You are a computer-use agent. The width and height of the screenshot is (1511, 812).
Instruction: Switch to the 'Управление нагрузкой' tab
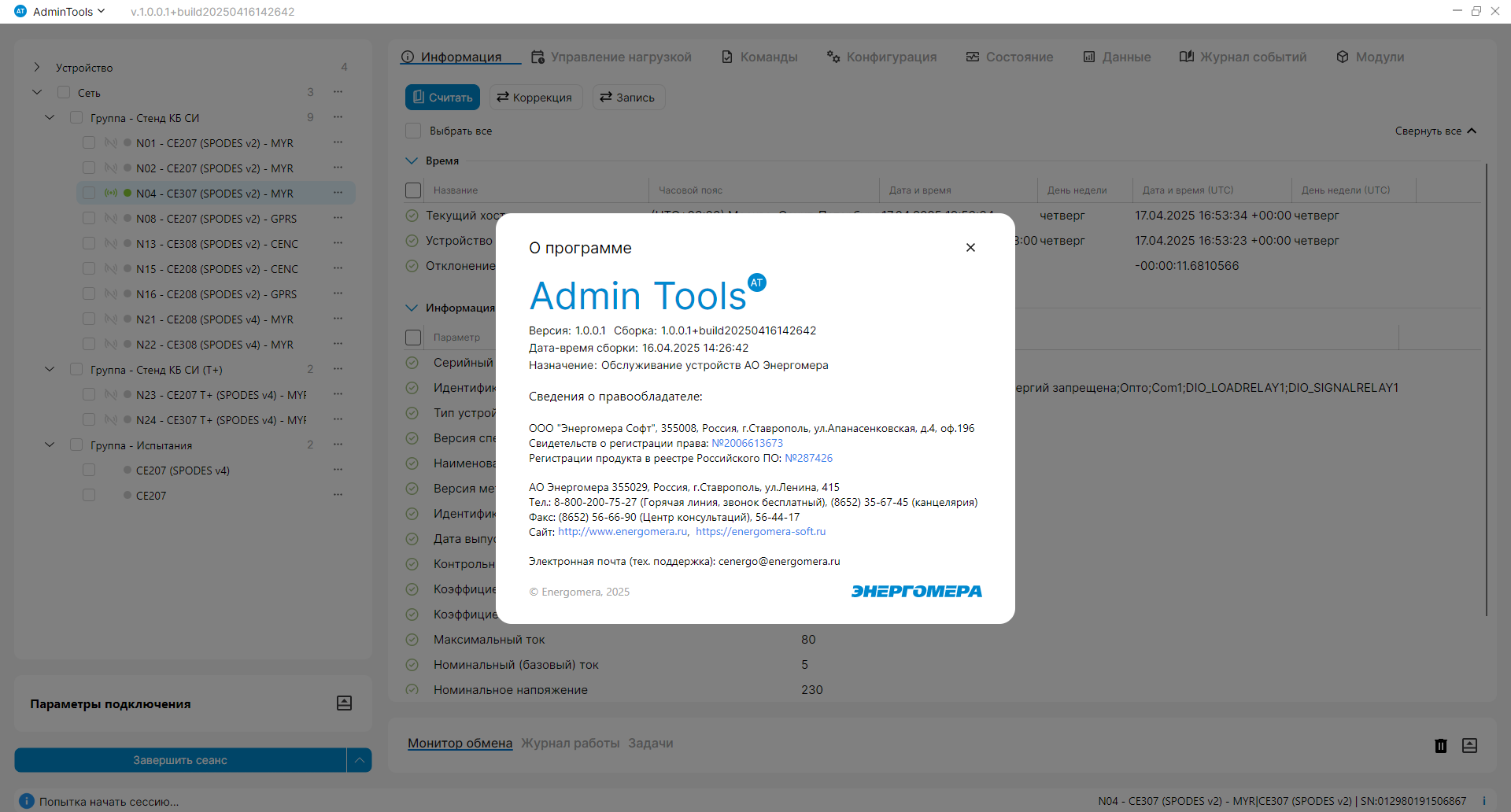point(611,57)
